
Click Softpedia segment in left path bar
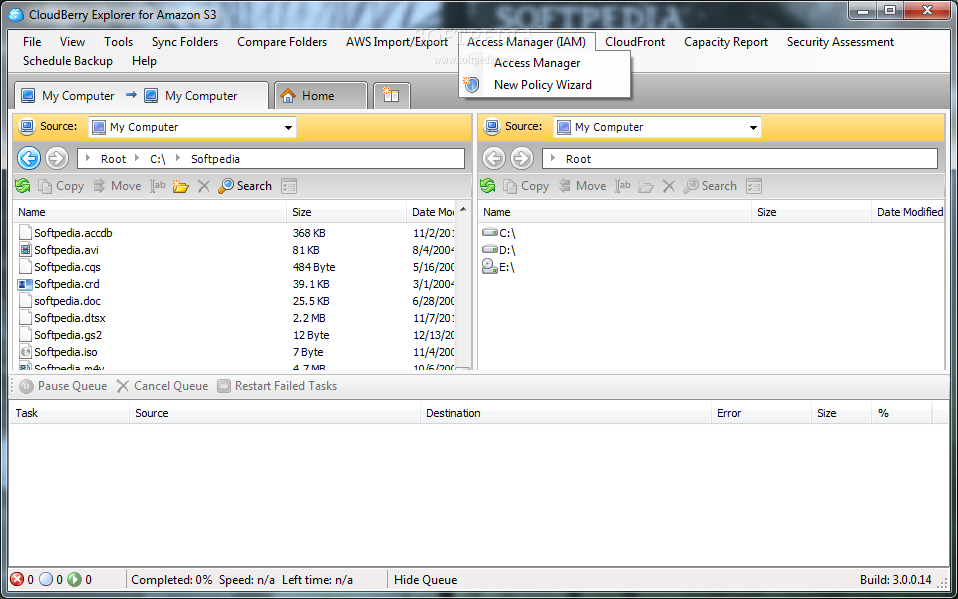(215, 159)
